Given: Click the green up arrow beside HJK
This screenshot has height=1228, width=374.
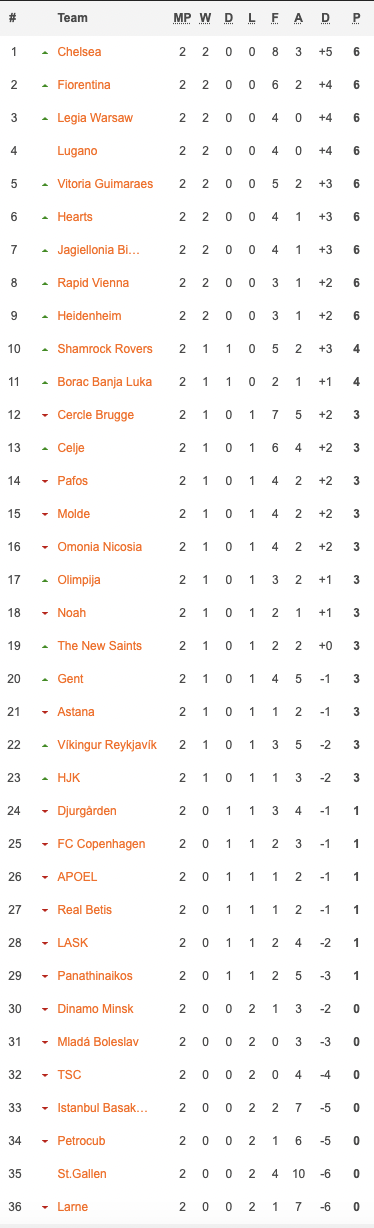Looking at the screenshot, I should (44, 778).
